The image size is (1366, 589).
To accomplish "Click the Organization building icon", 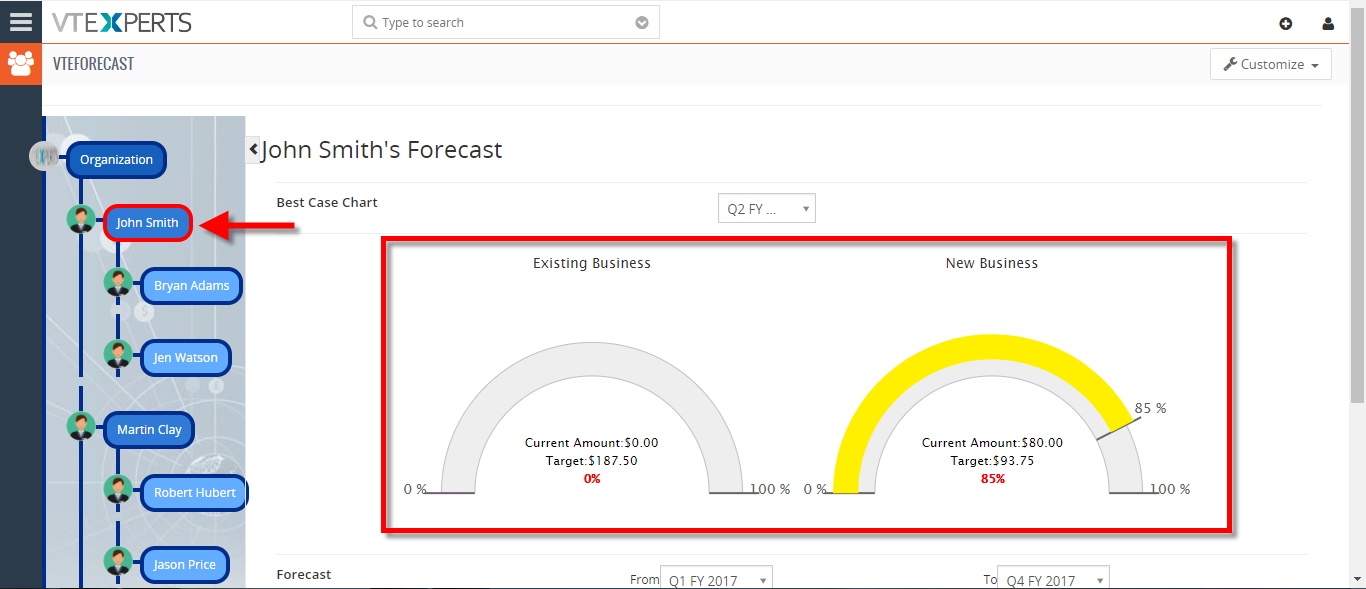I will coord(46,156).
